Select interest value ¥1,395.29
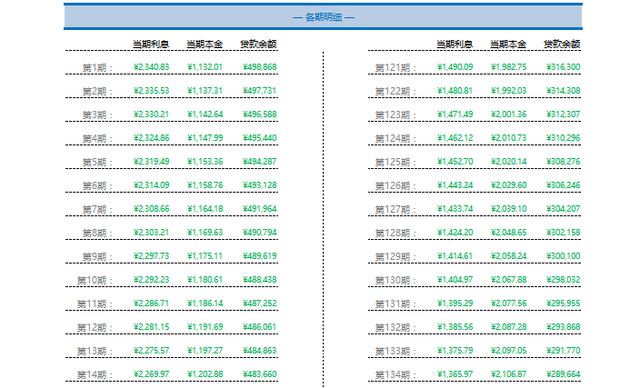The image size is (640, 388). point(455,304)
